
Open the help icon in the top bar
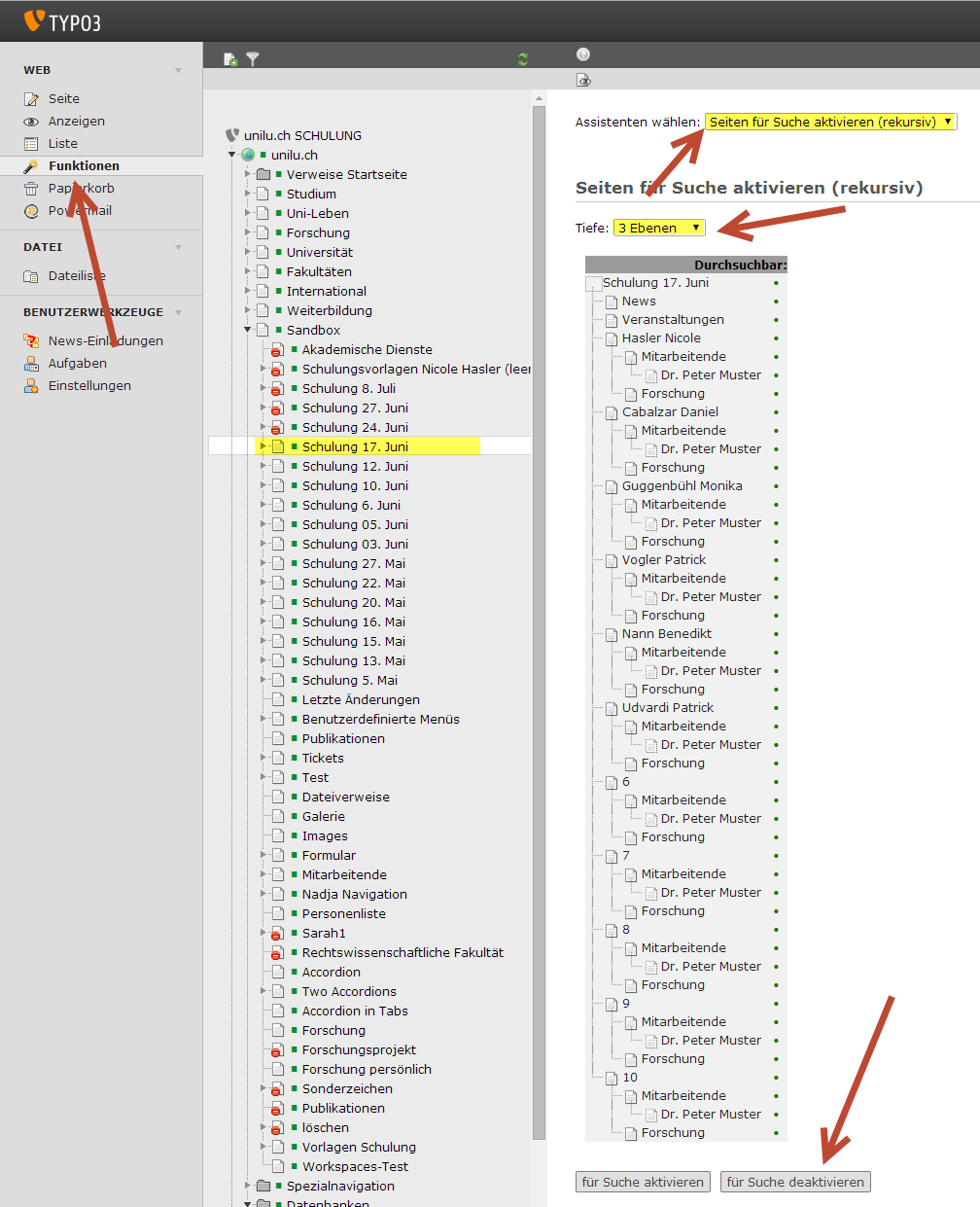click(x=583, y=54)
